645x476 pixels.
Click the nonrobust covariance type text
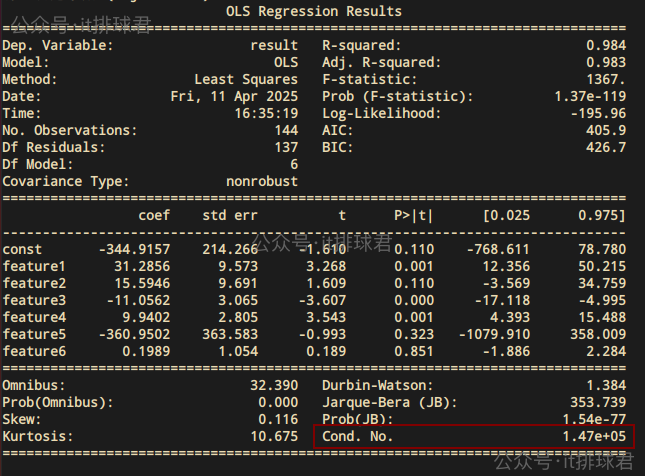262,181
